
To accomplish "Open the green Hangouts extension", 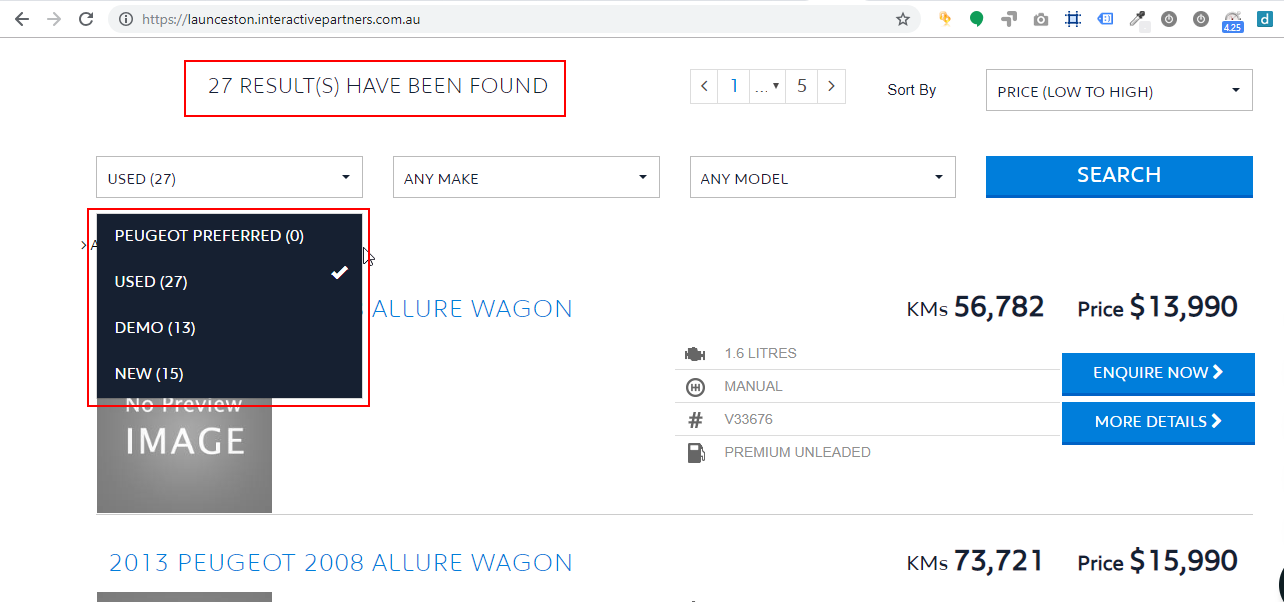I will pyautogui.click(x=976, y=19).
